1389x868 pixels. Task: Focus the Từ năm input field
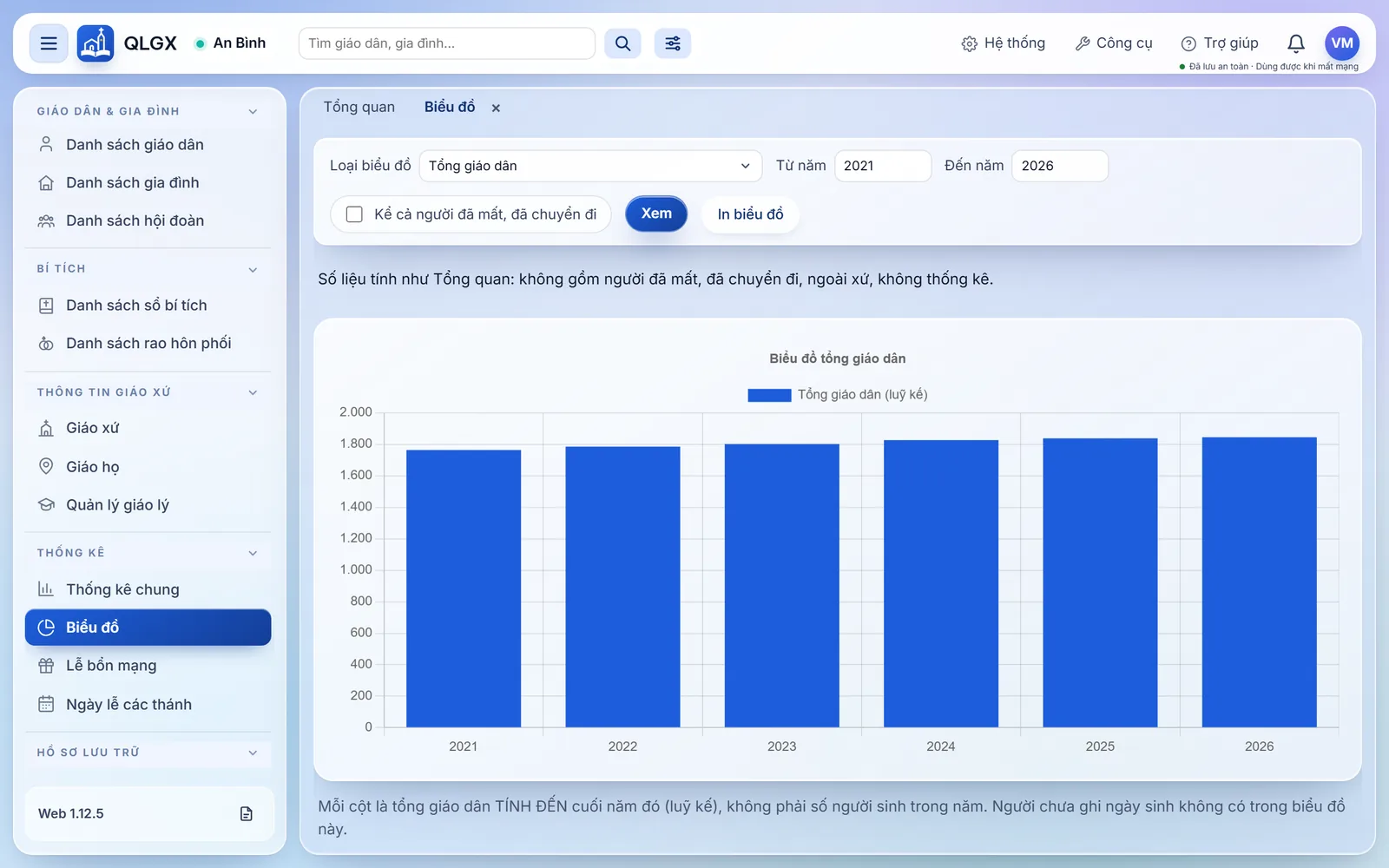[x=883, y=166]
